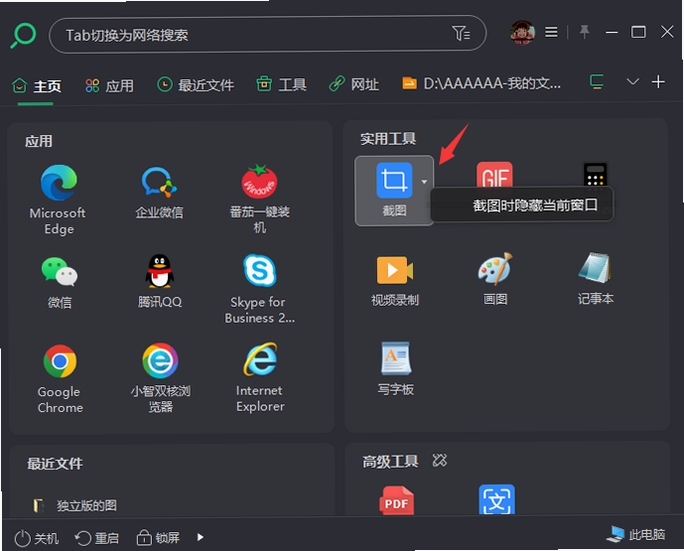Launch 微信
The height and width of the screenshot is (551, 684).
click(59, 283)
